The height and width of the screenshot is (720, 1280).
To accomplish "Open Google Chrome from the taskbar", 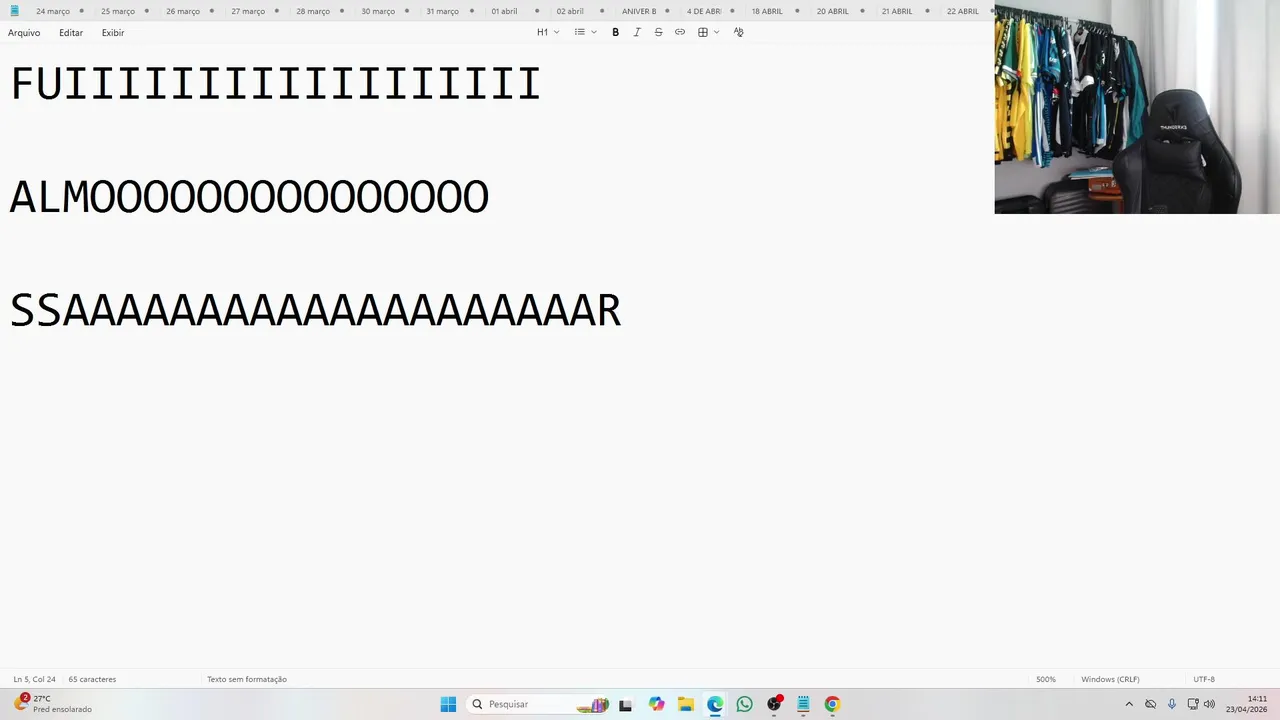I will click(x=832, y=704).
